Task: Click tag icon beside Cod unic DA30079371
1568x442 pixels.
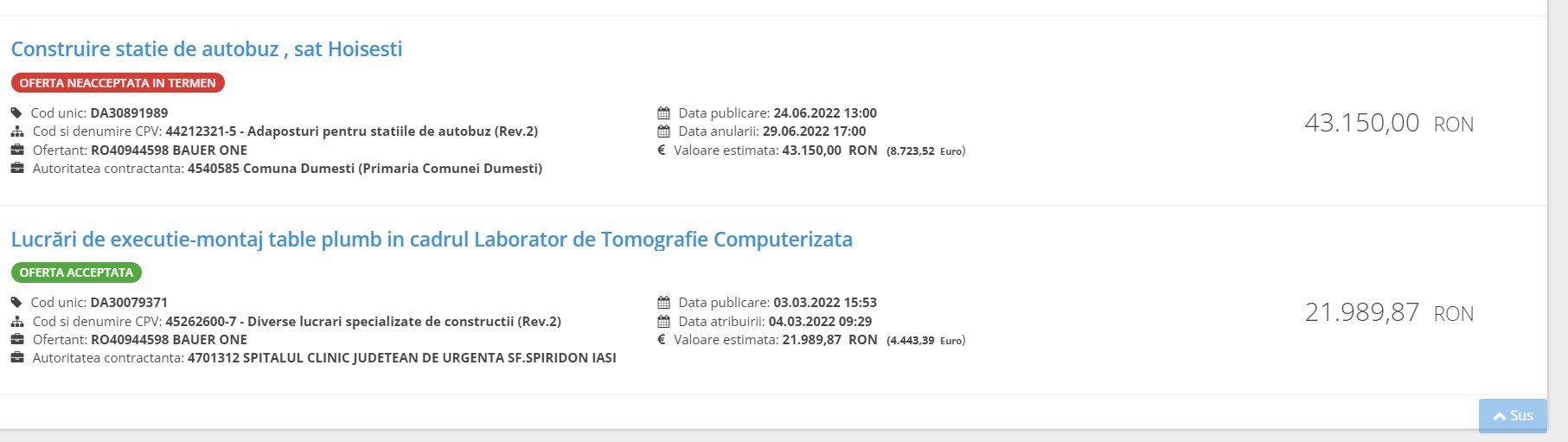Action: 16,303
